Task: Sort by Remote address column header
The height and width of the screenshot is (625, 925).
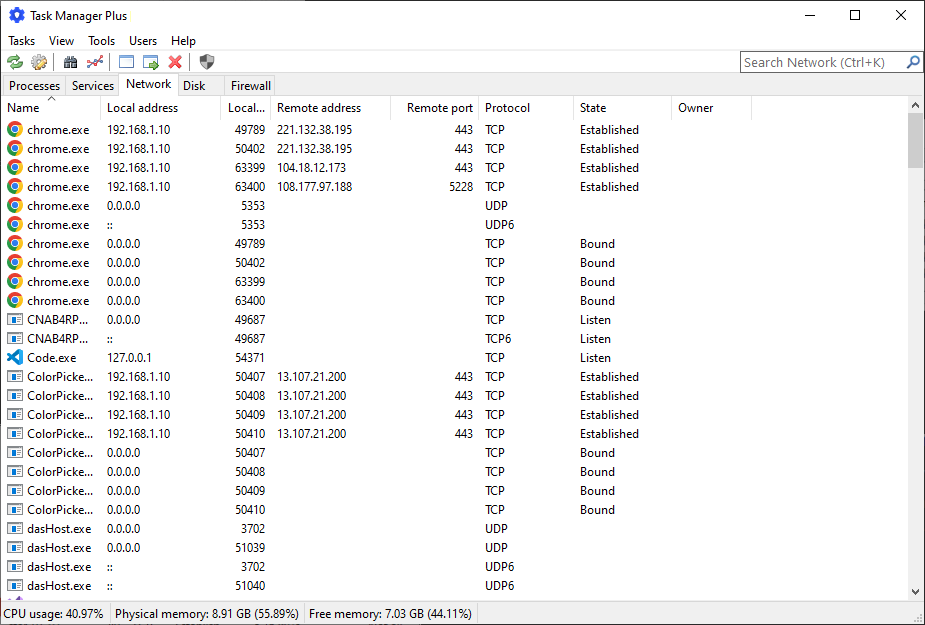Action: (330, 107)
